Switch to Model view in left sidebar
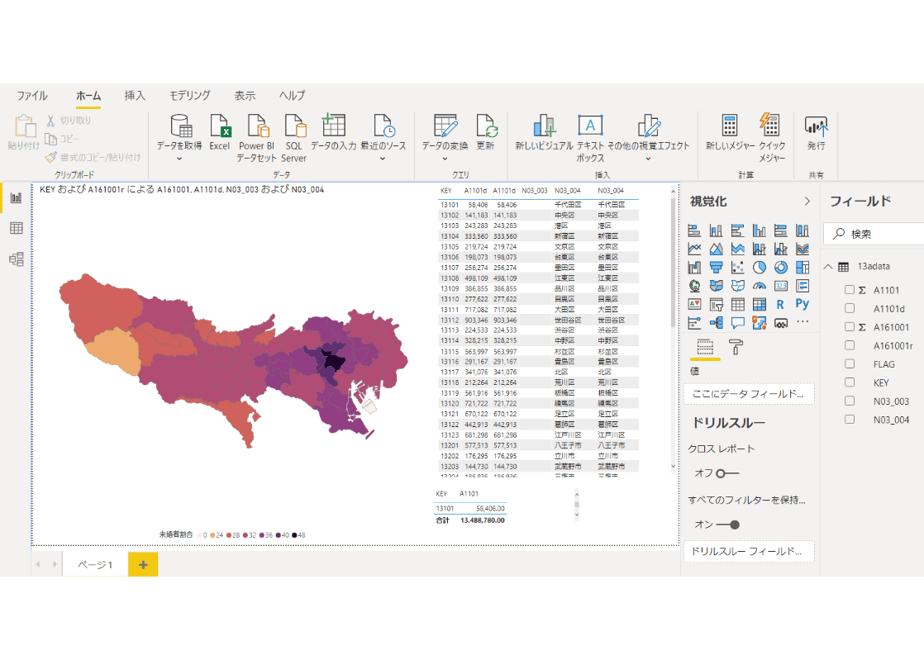This screenshot has width=924, height=660. coord(16,259)
